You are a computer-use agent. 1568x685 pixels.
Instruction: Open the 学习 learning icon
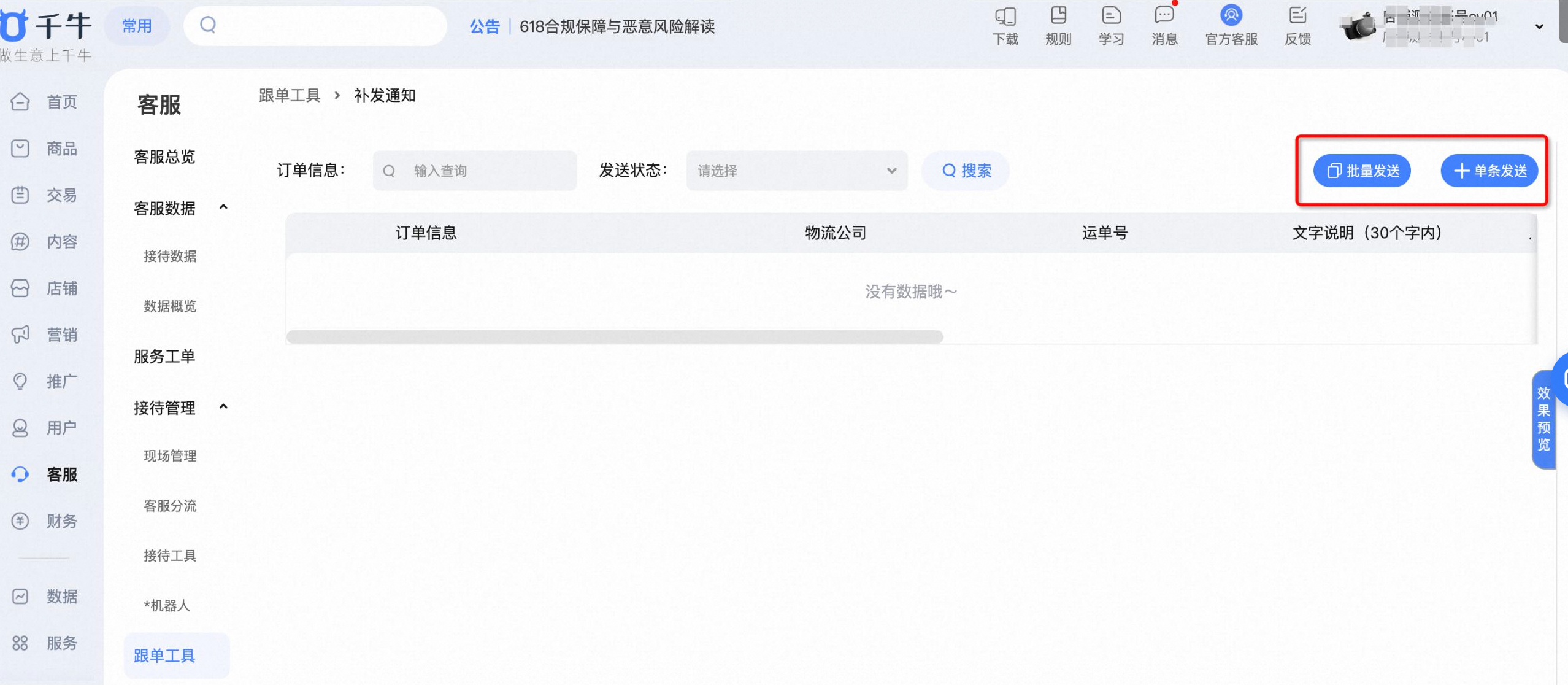pyautogui.click(x=1111, y=16)
